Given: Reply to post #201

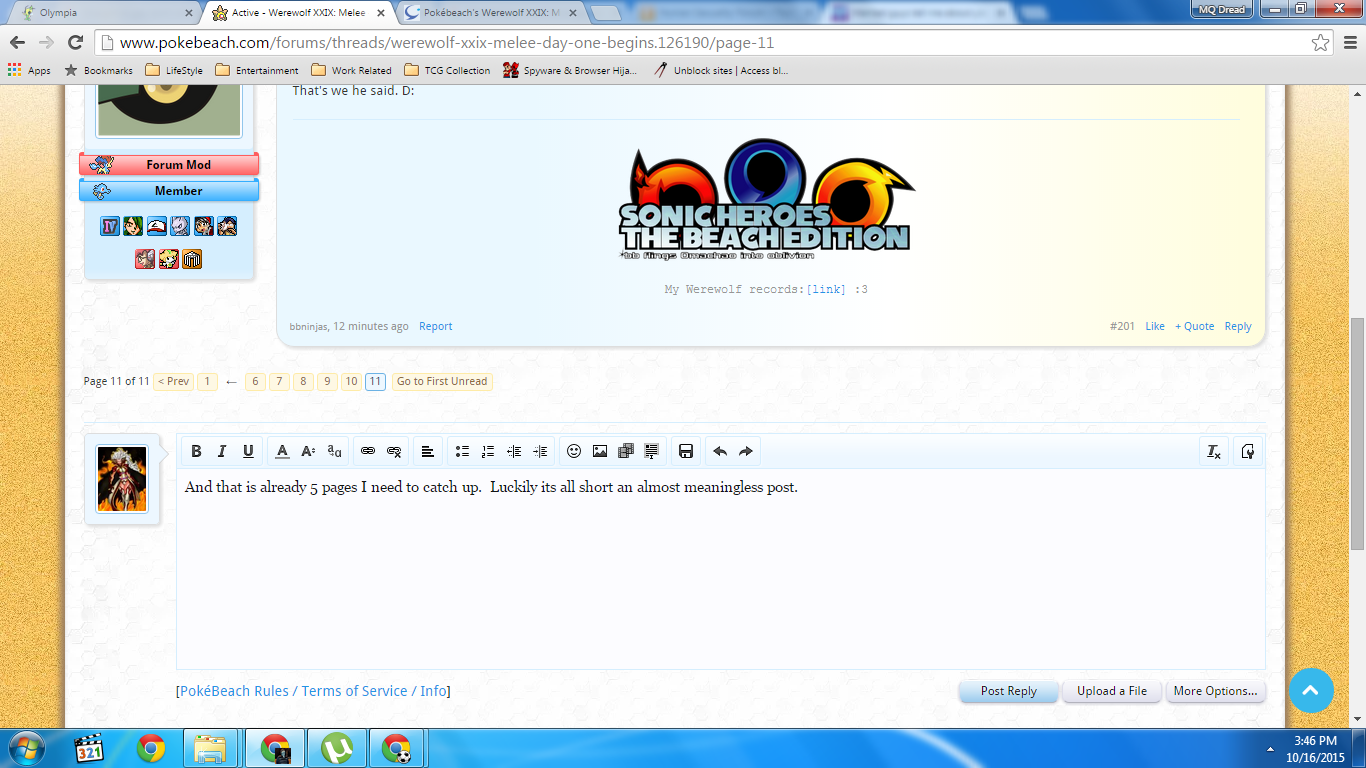Looking at the screenshot, I should [1238, 326].
